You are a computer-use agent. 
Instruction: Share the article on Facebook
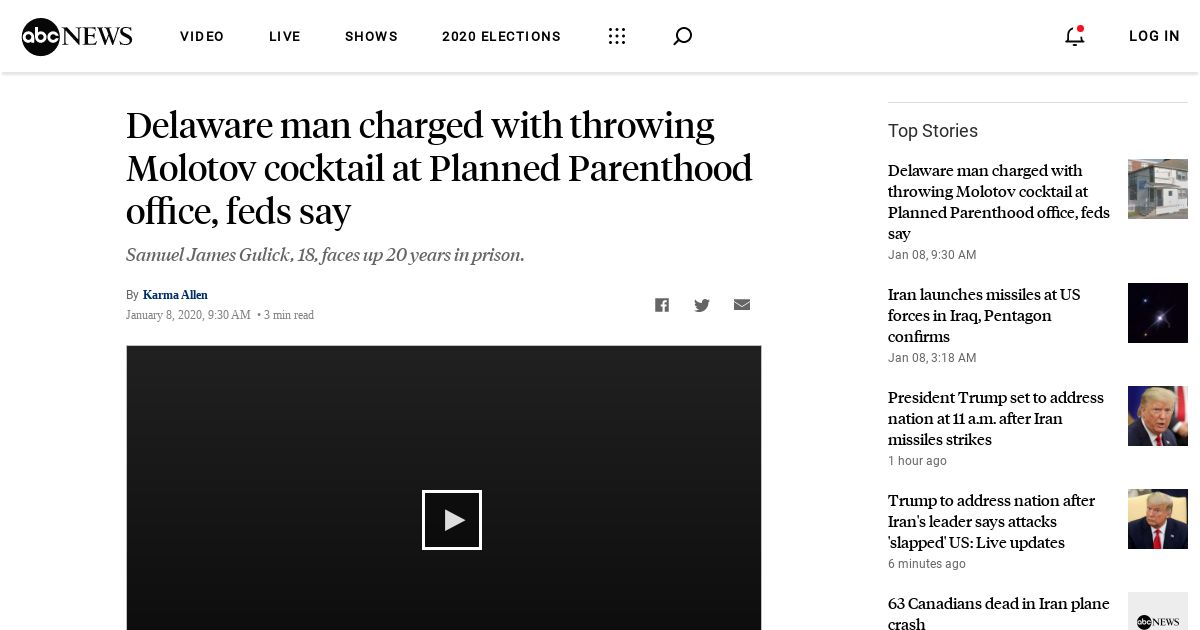click(x=662, y=305)
